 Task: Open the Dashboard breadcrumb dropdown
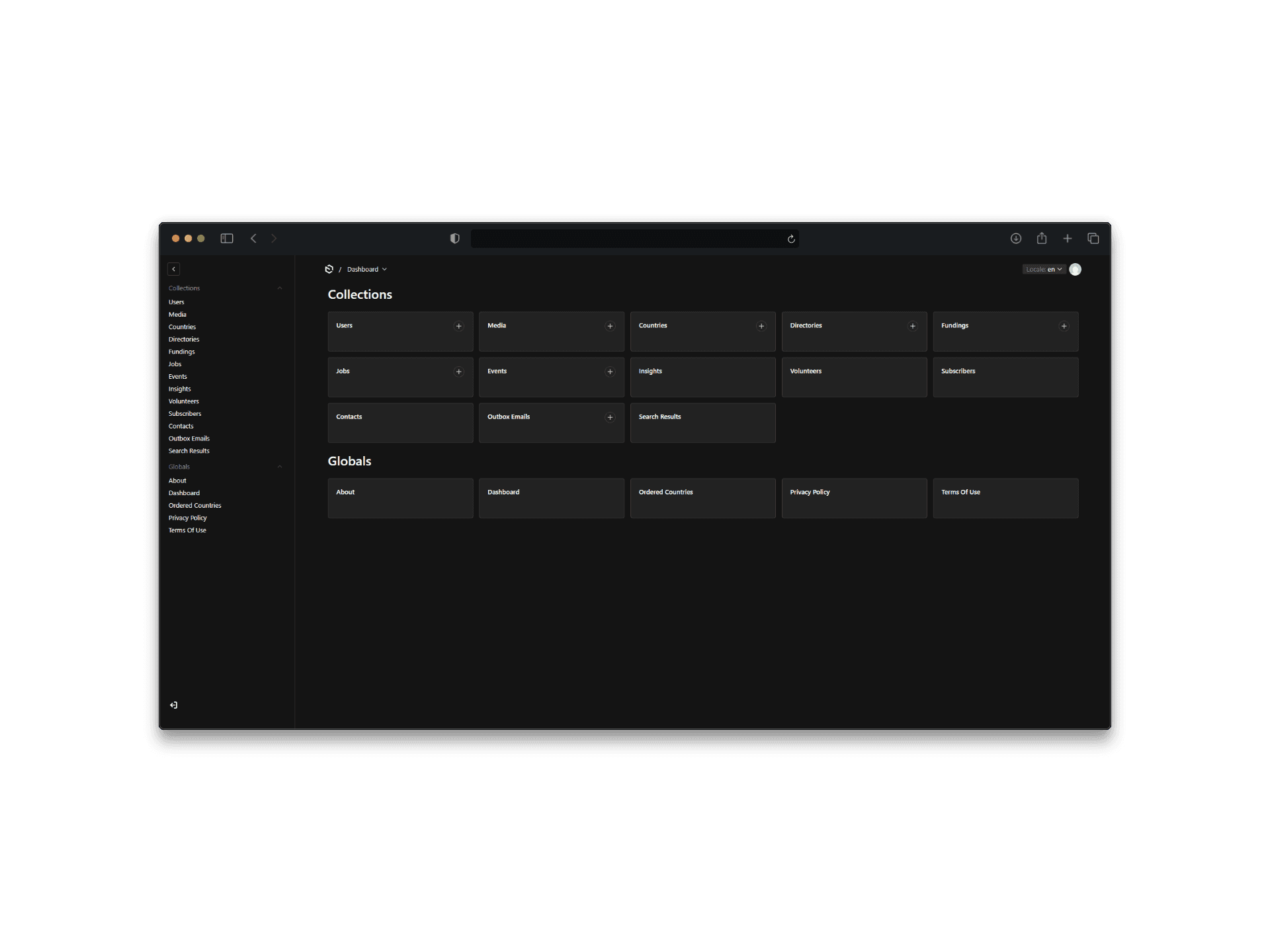tap(367, 269)
